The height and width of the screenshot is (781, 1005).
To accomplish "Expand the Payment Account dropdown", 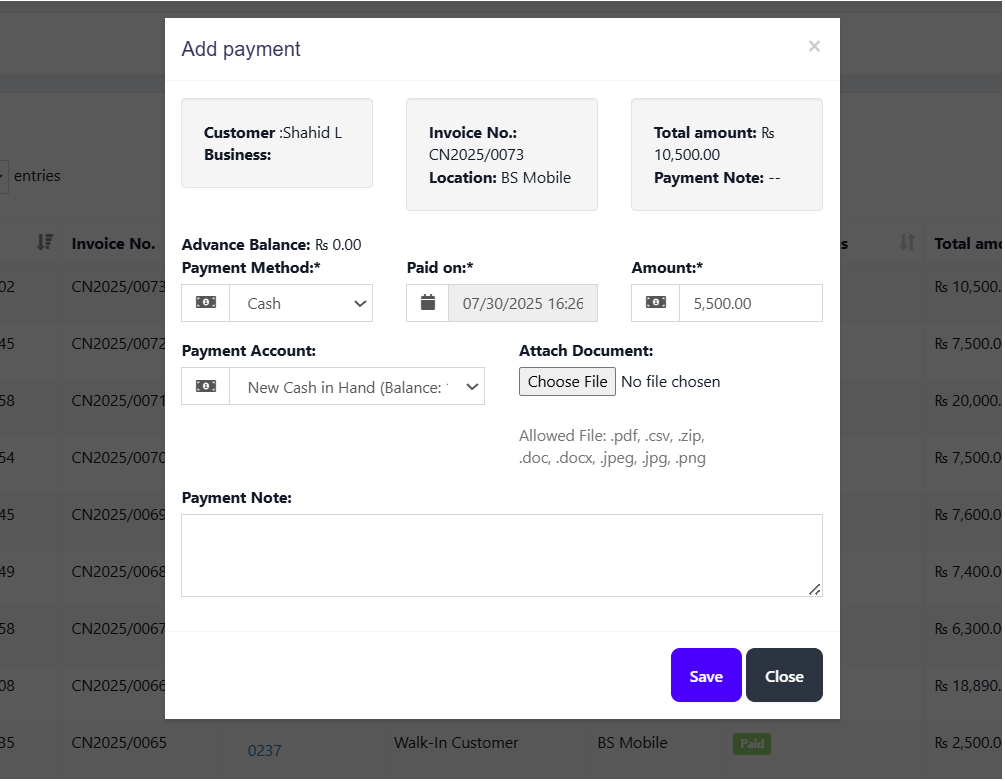I will pyautogui.click(x=357, y=387).
